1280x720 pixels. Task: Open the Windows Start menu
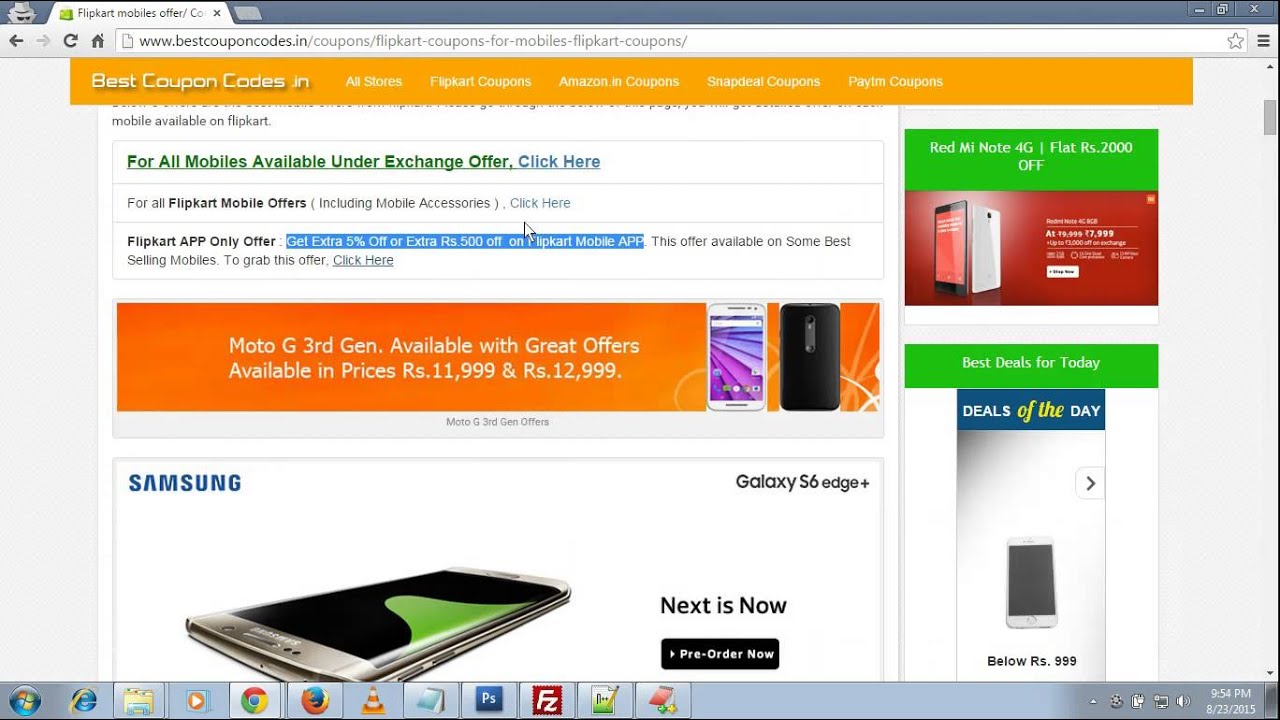[x=24, y=701]
